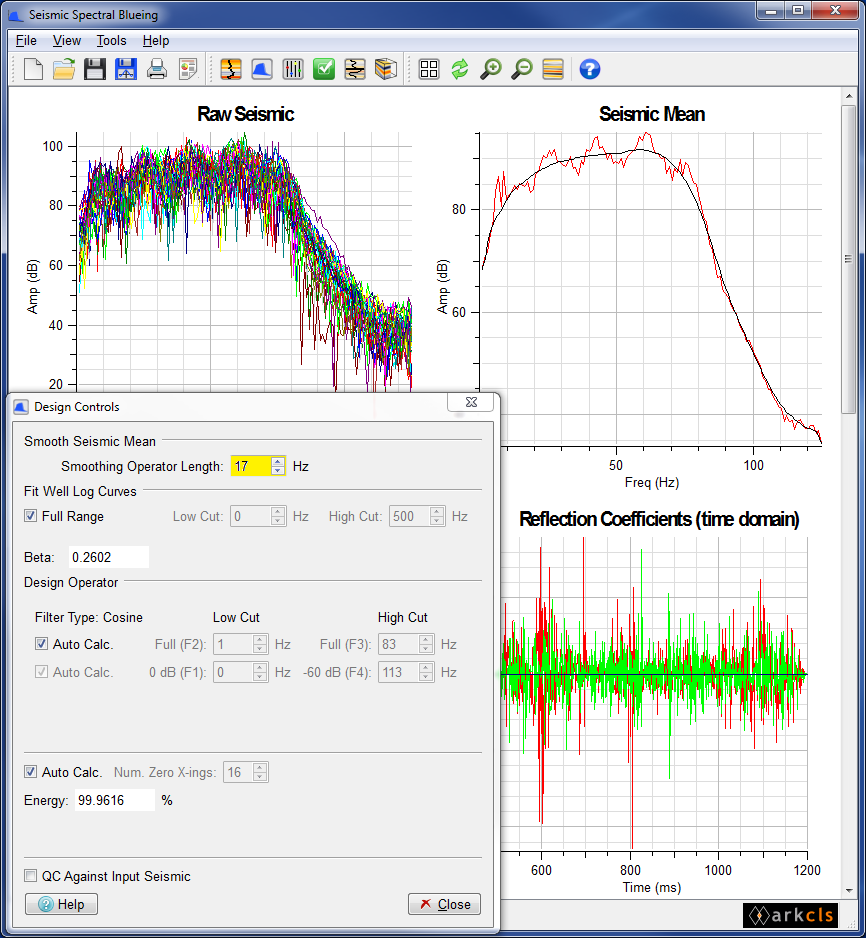The height and width of the screenshot is (938, 866).
Task: Click the Num. Zero X-ings 16 value field
Action: [238, 772]
